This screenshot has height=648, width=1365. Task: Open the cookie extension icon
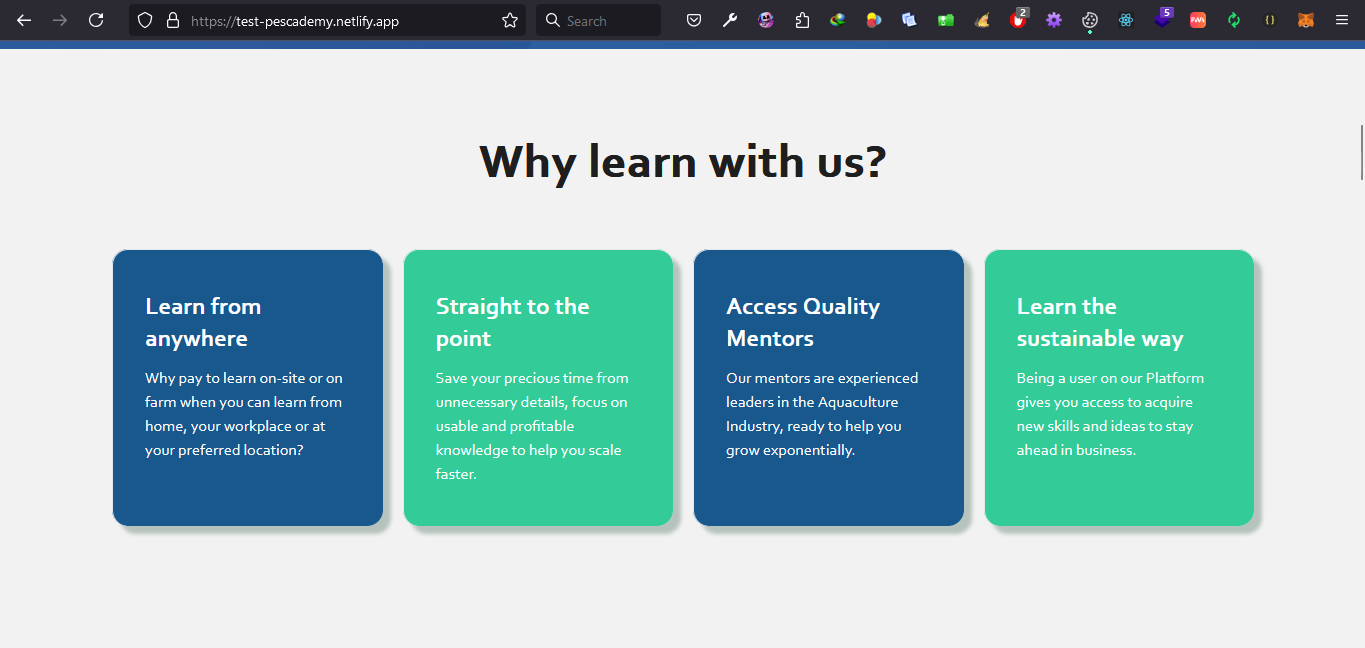[1090, 20]
